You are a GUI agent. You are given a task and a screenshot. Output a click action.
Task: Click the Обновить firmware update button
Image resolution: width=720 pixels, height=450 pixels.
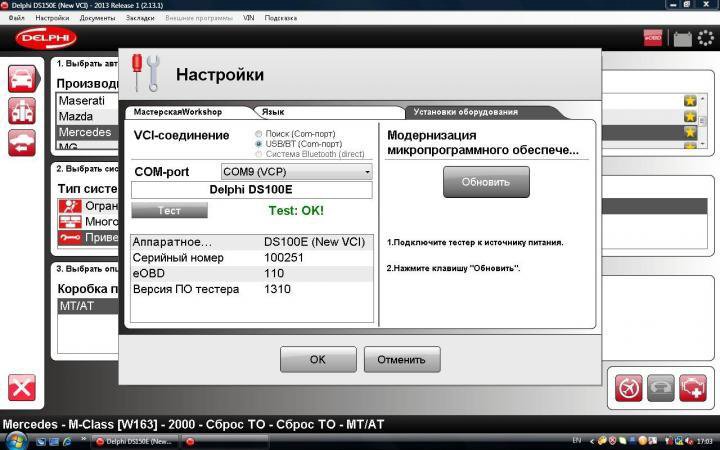pyautogui.click(x=486, y=182)
